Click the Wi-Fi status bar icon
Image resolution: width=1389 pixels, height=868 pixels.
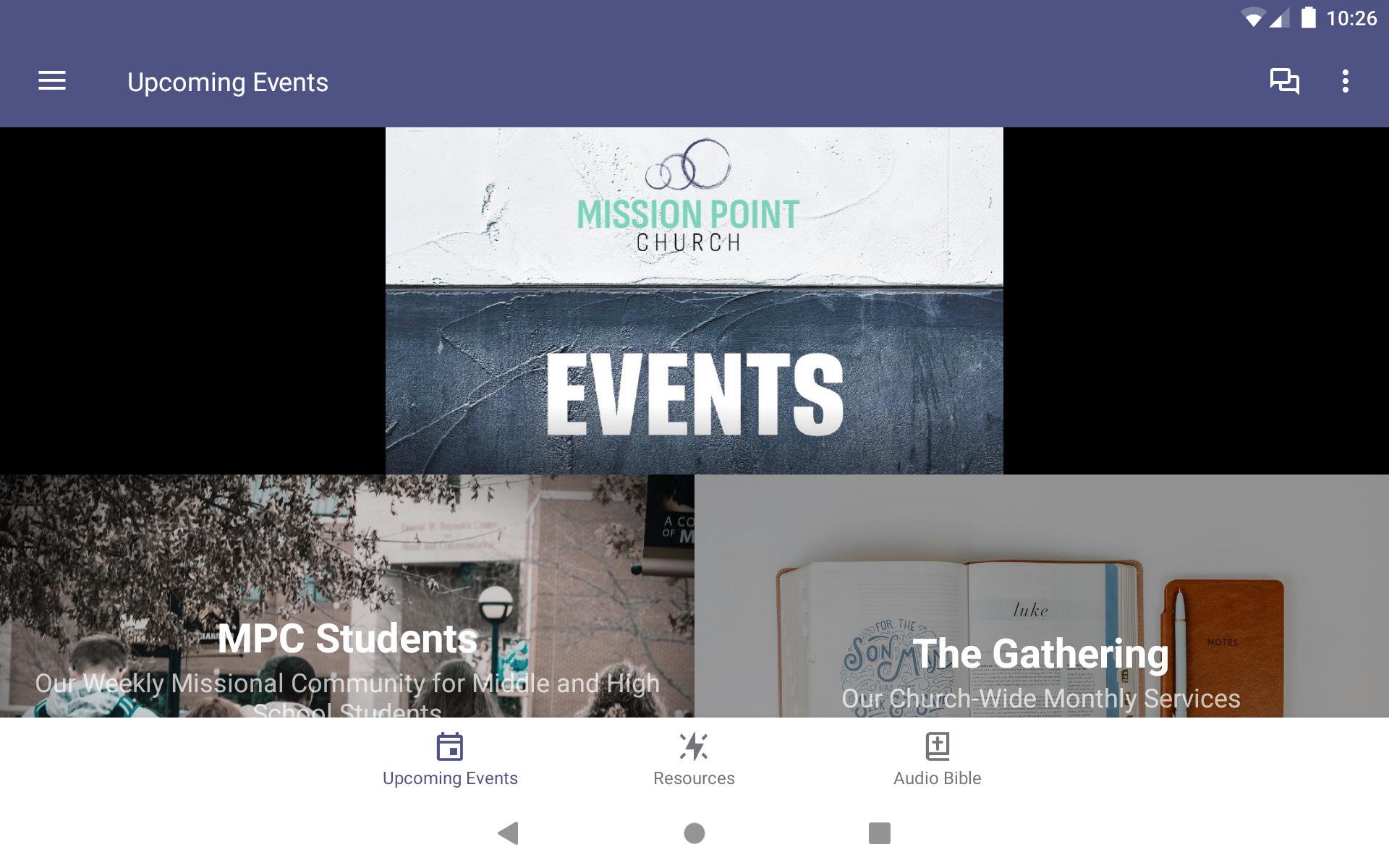(x=1253, y=18)
